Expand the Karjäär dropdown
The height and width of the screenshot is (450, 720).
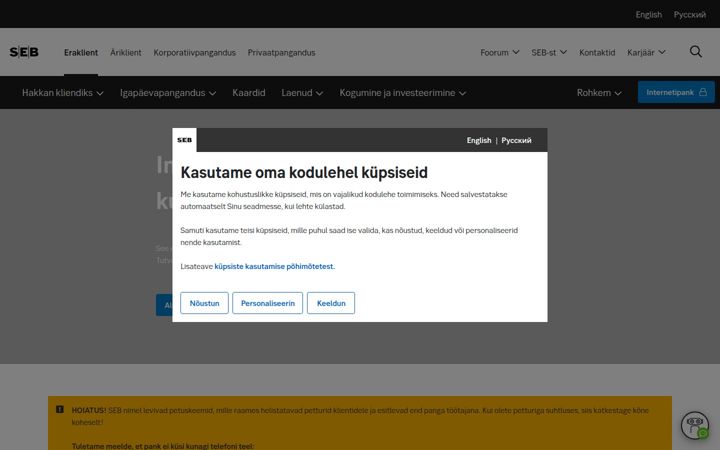pos(646,52)
